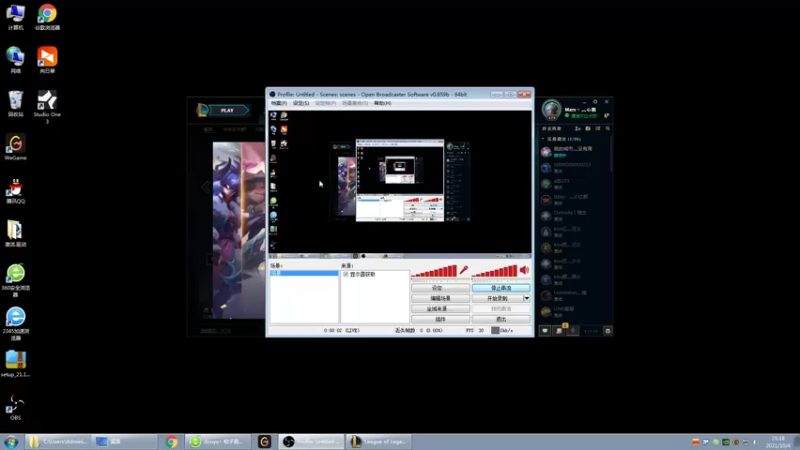The image size is (800, 450).
Task: Click the Plugins button in OBS
Action: click(x=440, y=319)
